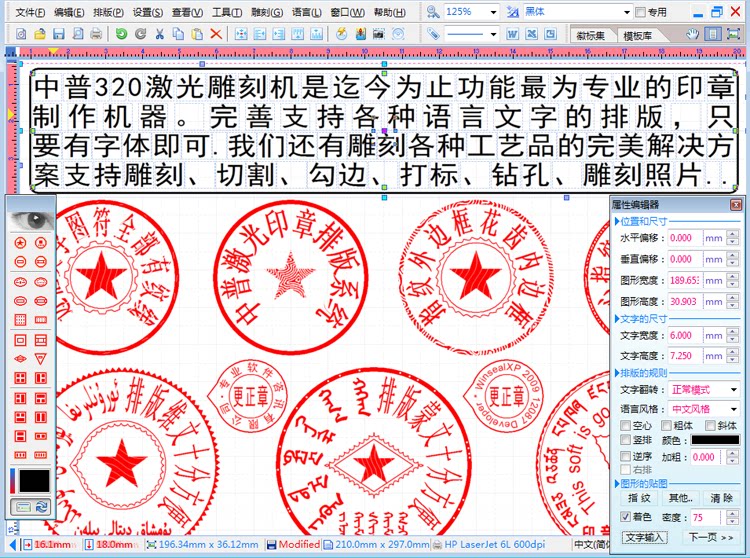Enable the 空心 hollow checkbox
The image size is (750, 558).
[625, 425]
